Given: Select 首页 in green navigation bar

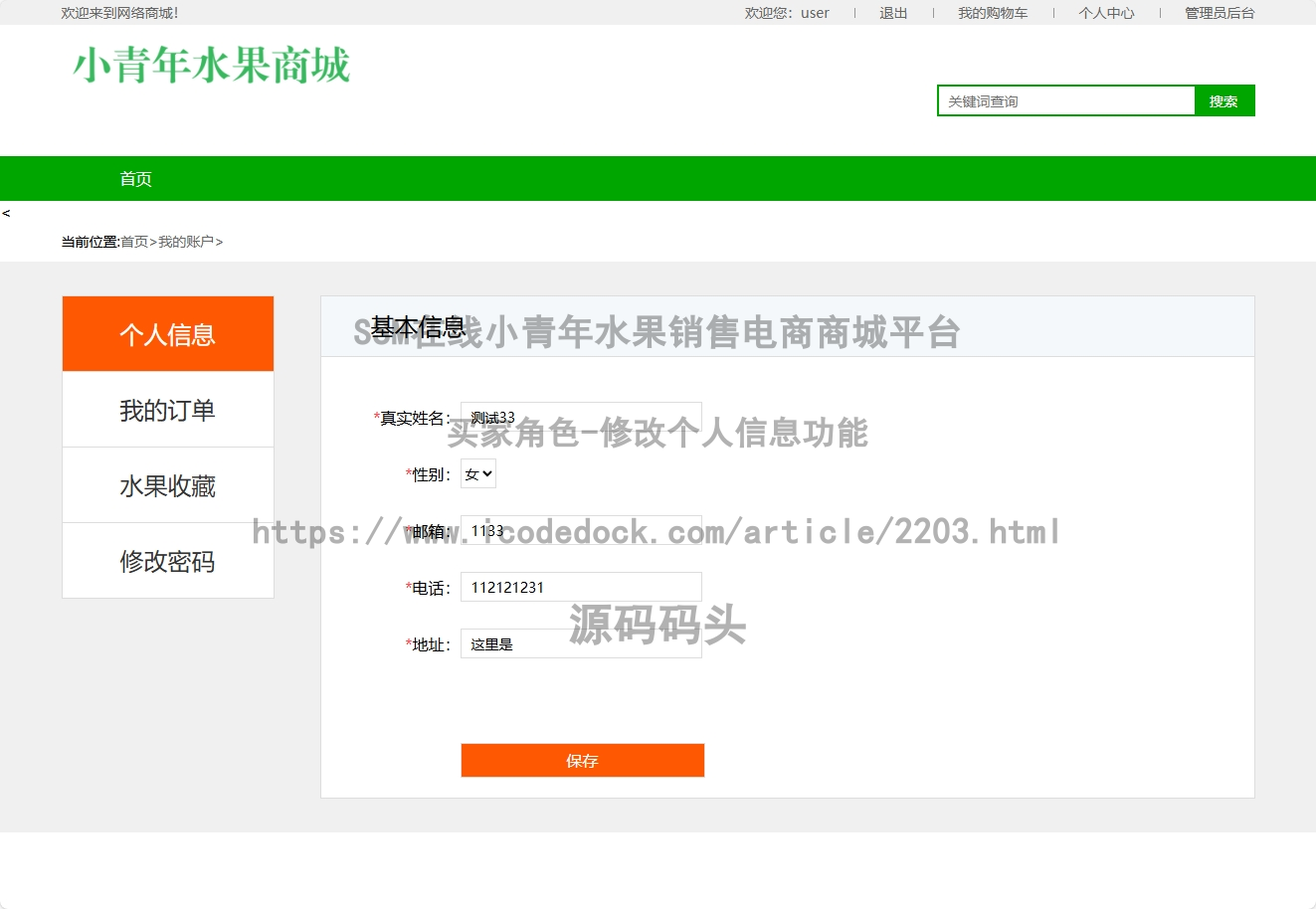Looking at the screenshot, I should pyautogui.click(x=136, y=179).
